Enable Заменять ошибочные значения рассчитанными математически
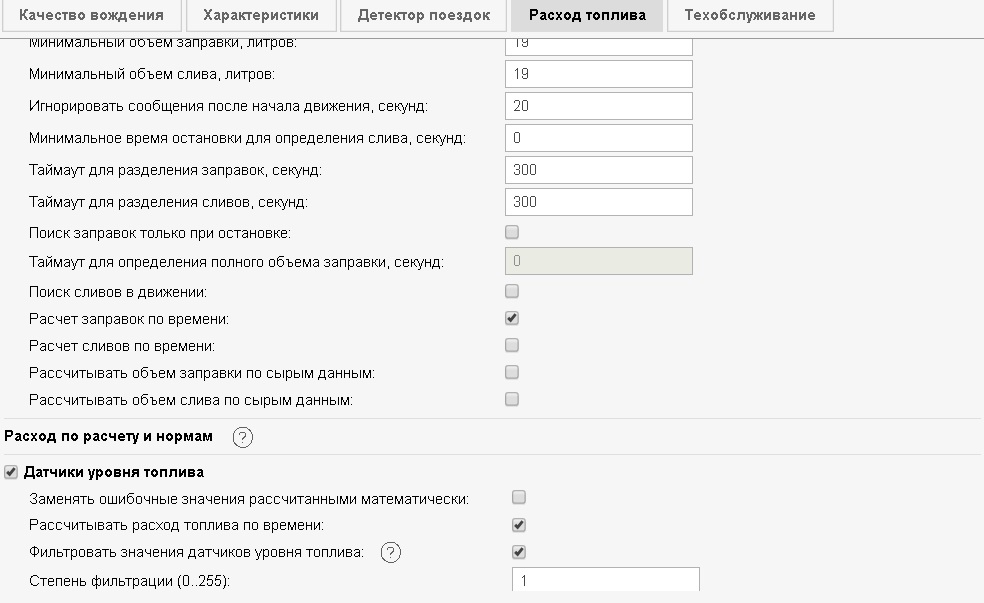This screenshot has height=603, width=984. pos(518,498)
